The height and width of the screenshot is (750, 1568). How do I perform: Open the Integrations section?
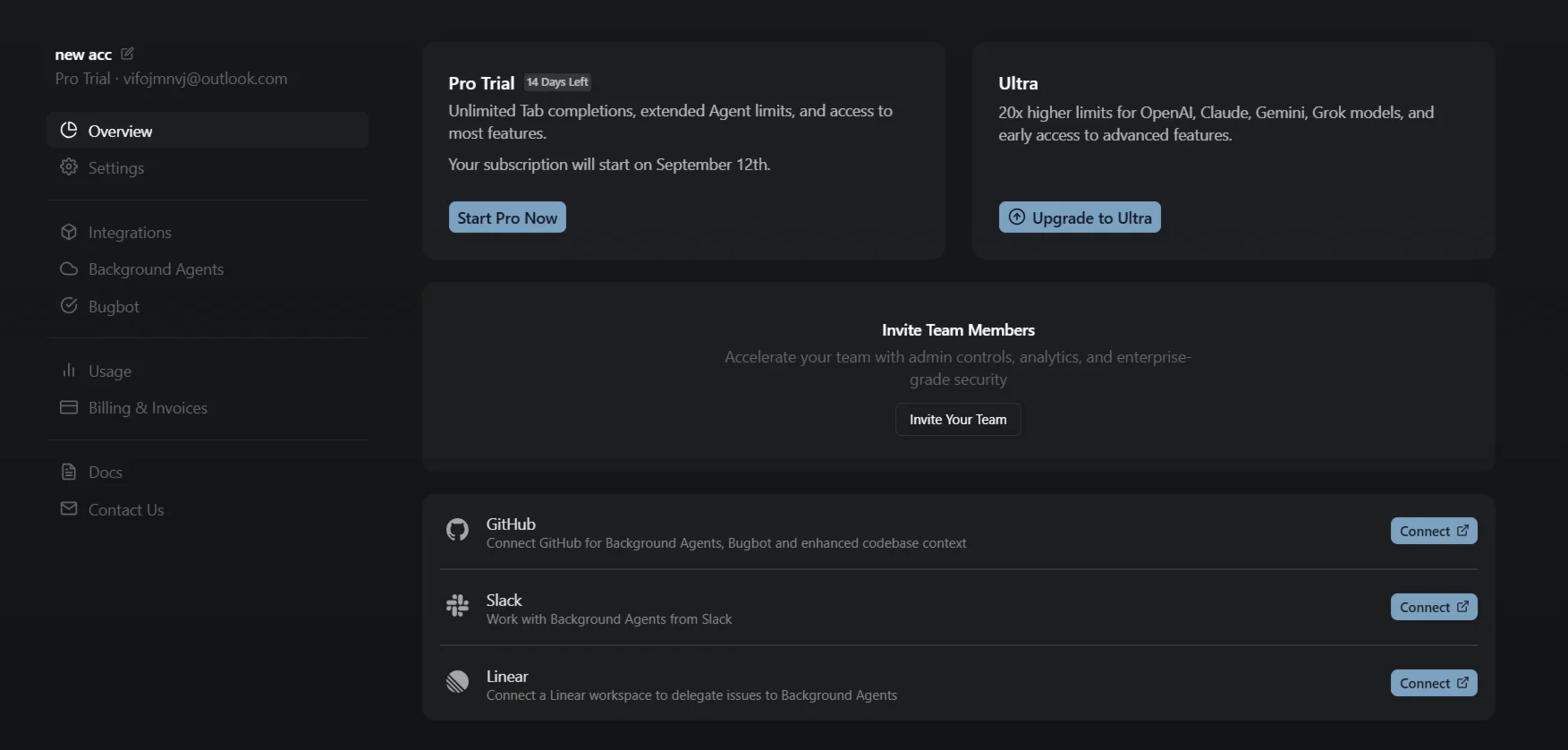(208, 232)
